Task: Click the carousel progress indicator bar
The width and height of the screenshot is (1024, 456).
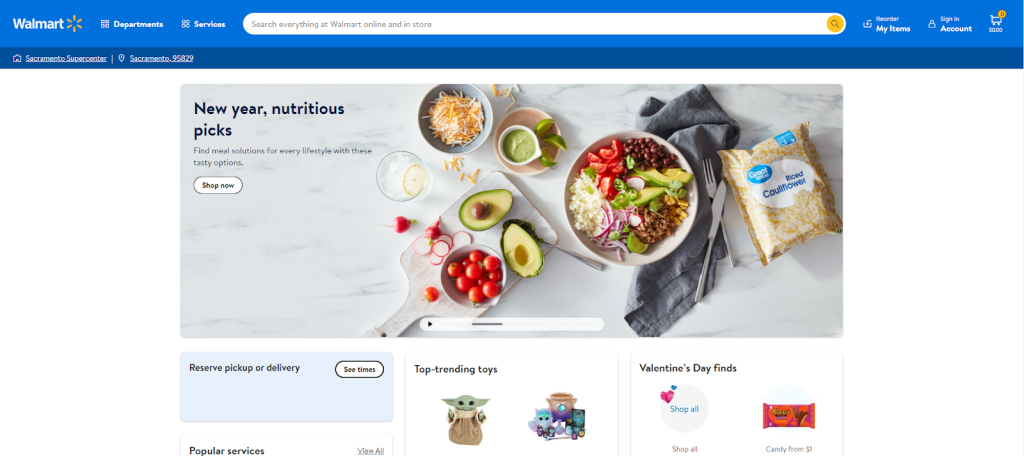Action: (x=487, y=324)
